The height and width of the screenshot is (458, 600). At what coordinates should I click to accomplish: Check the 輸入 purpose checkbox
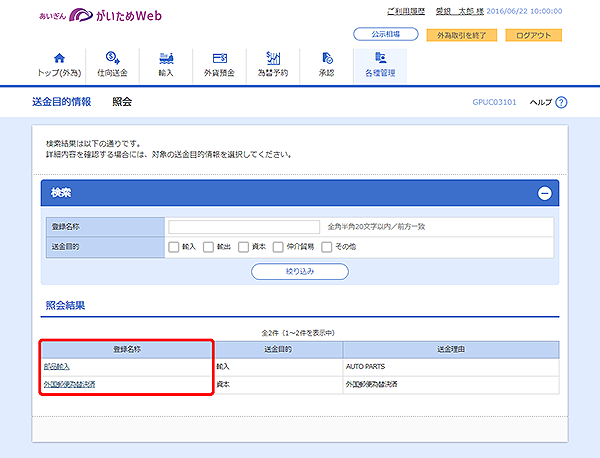pyautogui.click(x=174, y=247)
